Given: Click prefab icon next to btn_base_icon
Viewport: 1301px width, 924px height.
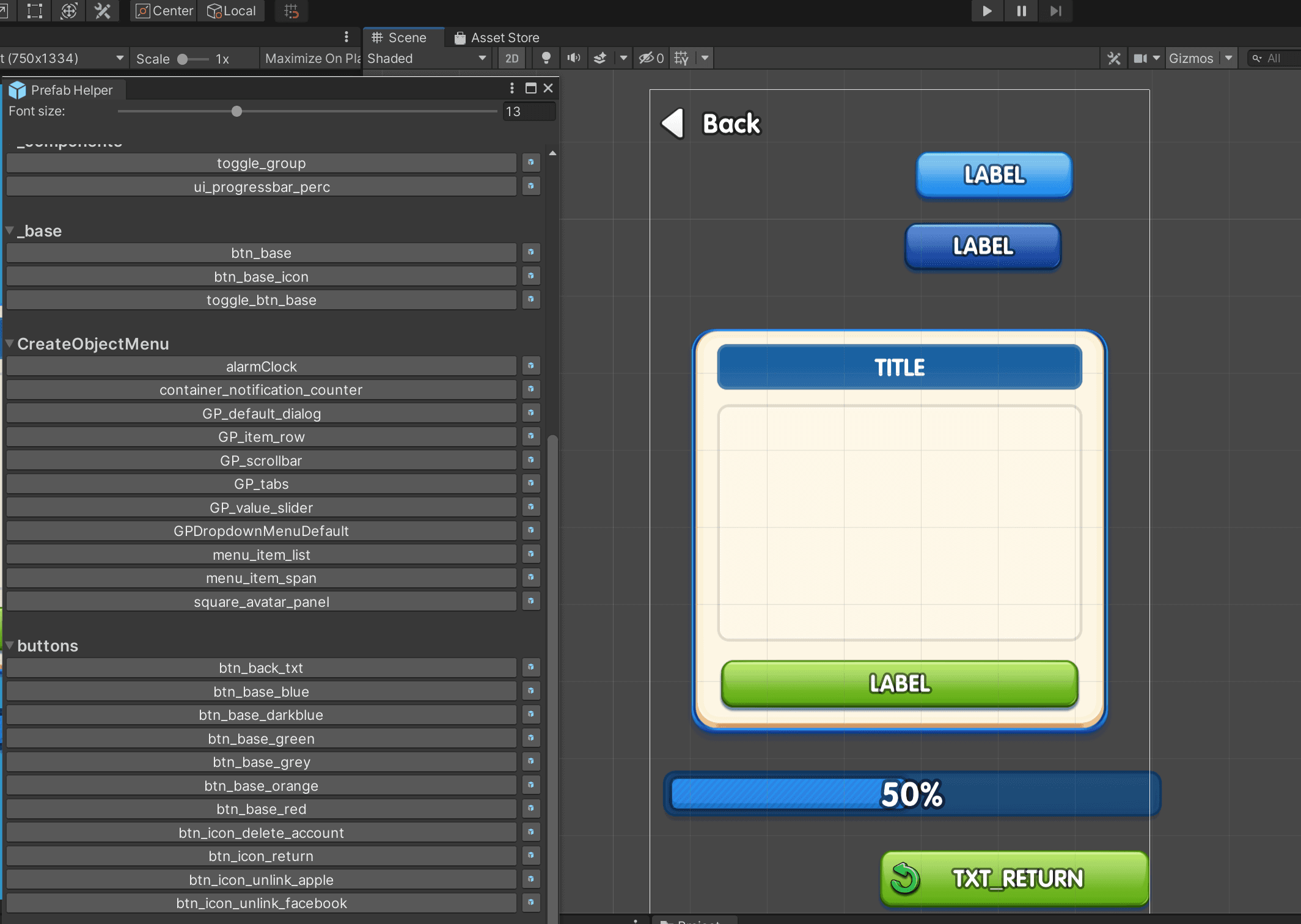Looking at the screenshot, I should [531, 276].
